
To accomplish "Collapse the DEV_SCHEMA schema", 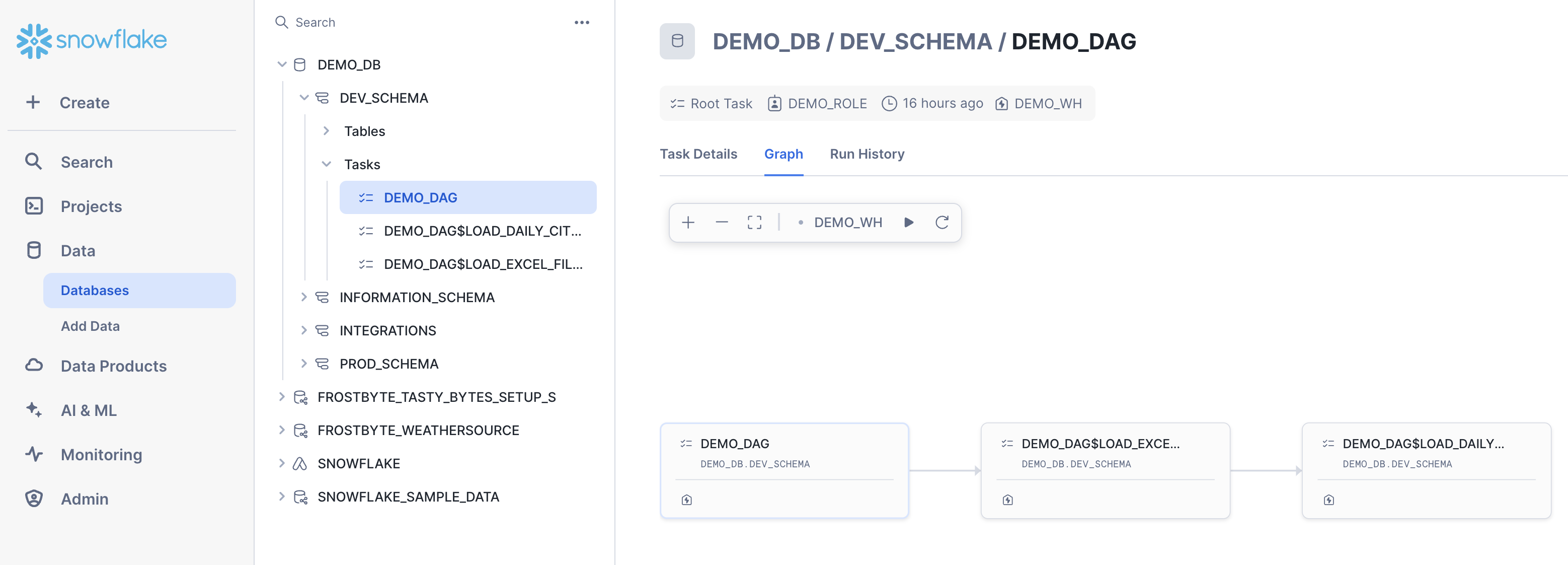I will tap(304, 97).
